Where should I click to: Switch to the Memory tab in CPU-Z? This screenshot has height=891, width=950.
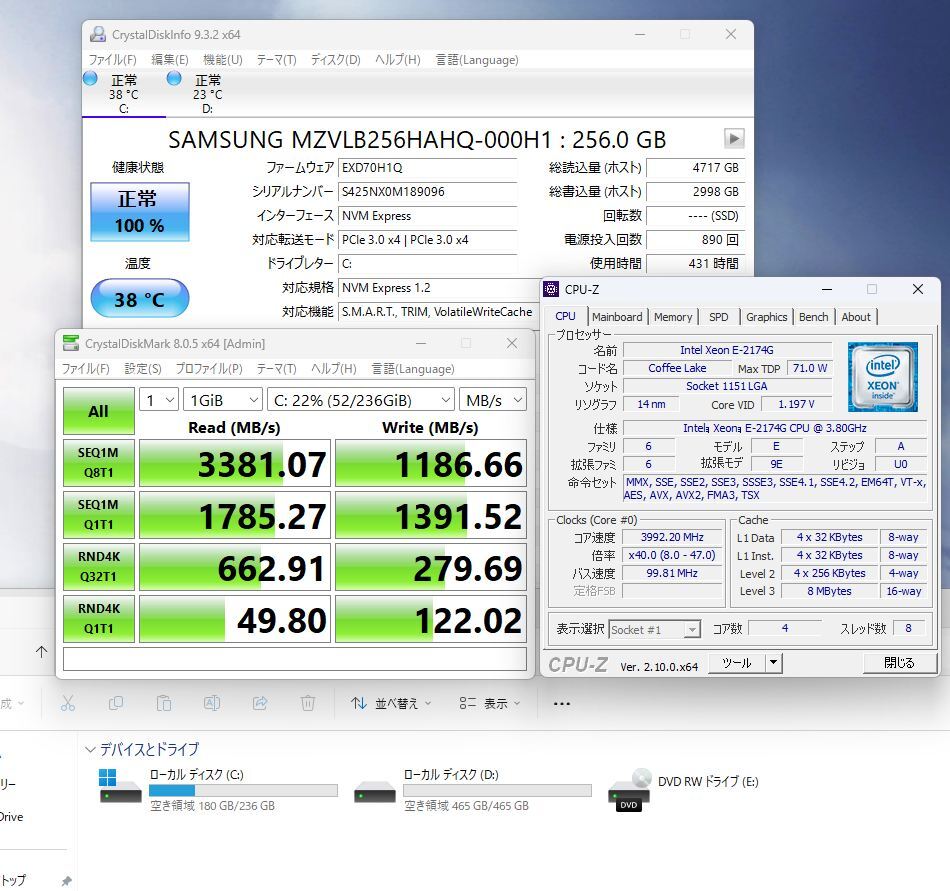click(673, 317)
